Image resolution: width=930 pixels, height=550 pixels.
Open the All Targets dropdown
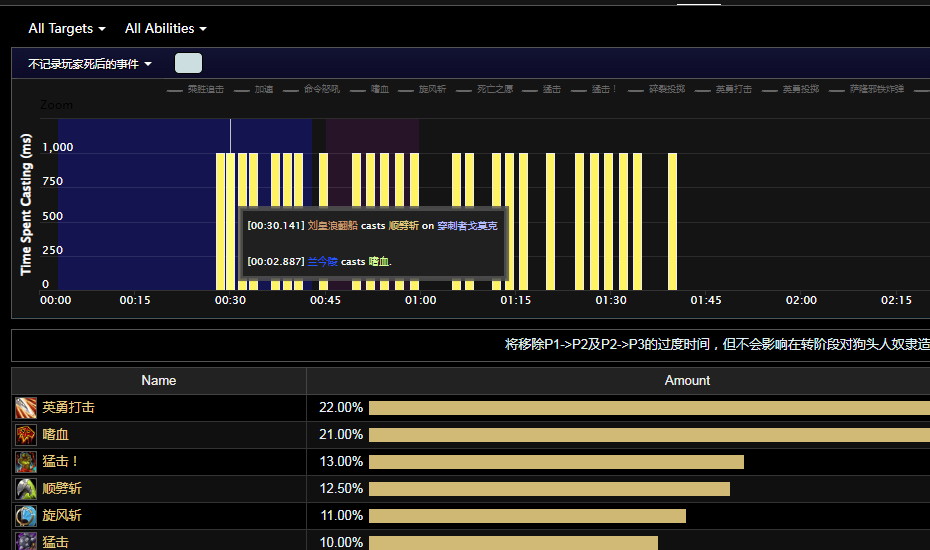point(67,29)
